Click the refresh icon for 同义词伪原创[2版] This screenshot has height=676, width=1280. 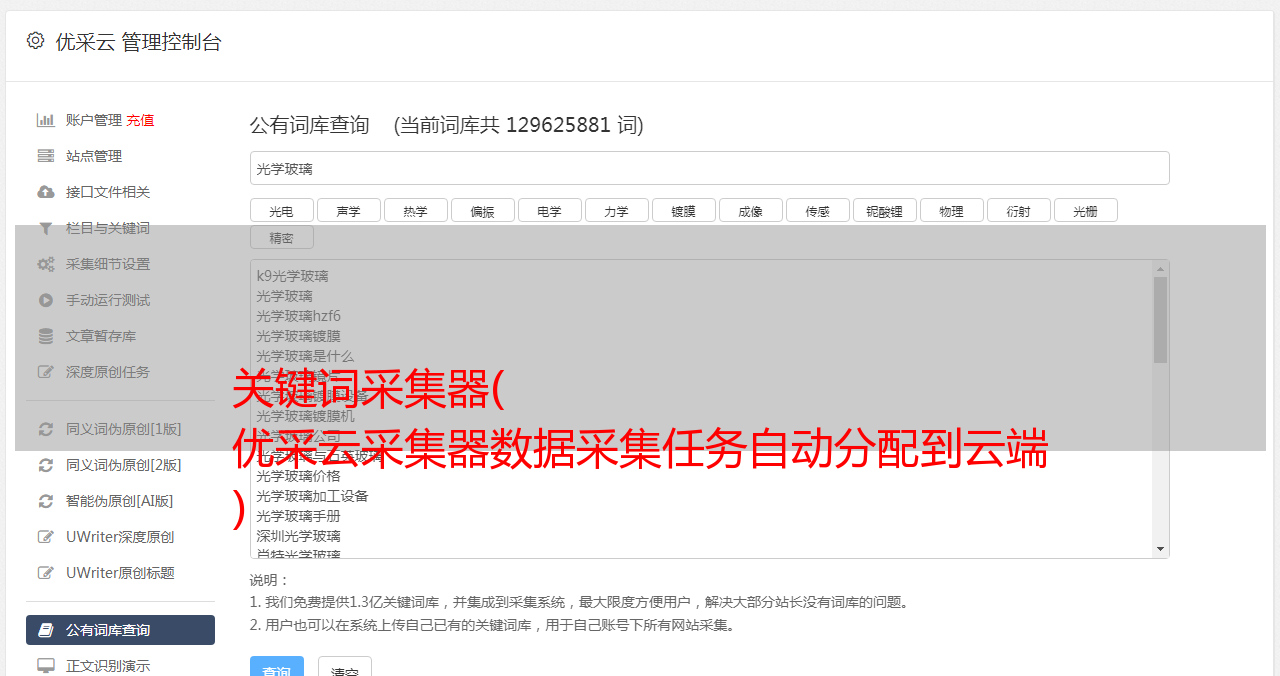coord(45,465)
